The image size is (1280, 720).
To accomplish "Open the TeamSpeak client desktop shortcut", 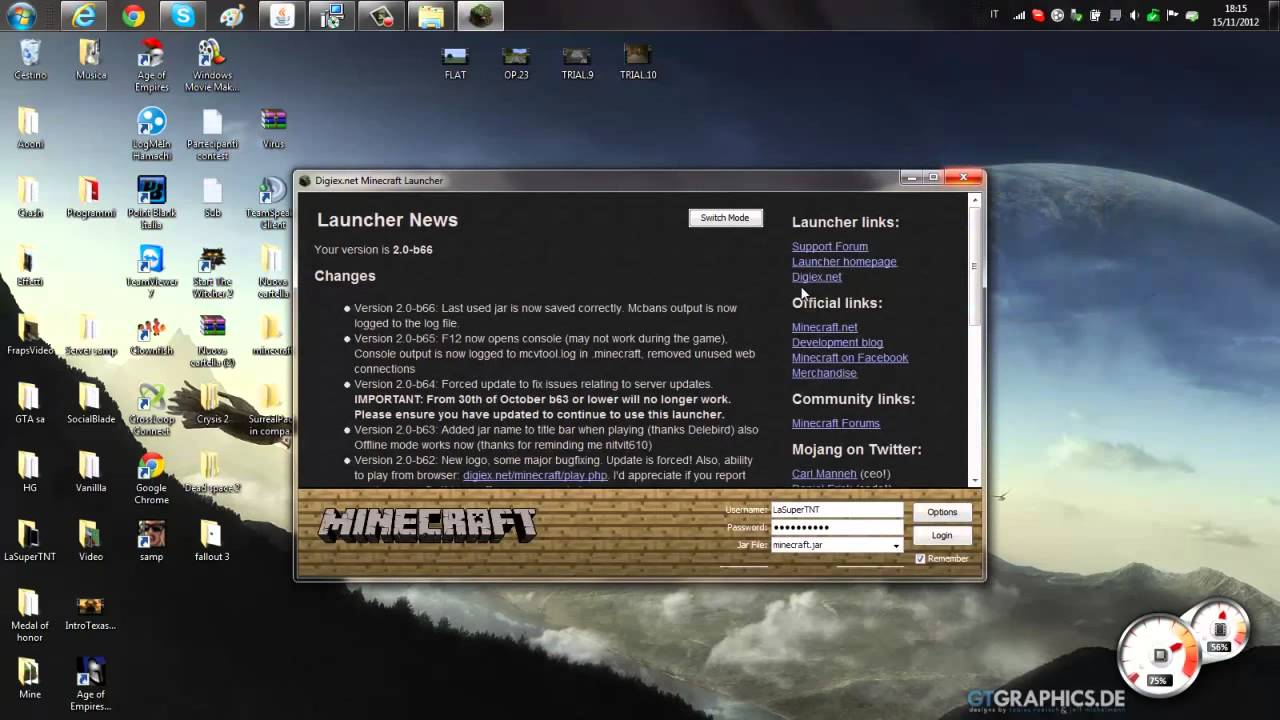I will pyautogui.click(x=273, y=204).
